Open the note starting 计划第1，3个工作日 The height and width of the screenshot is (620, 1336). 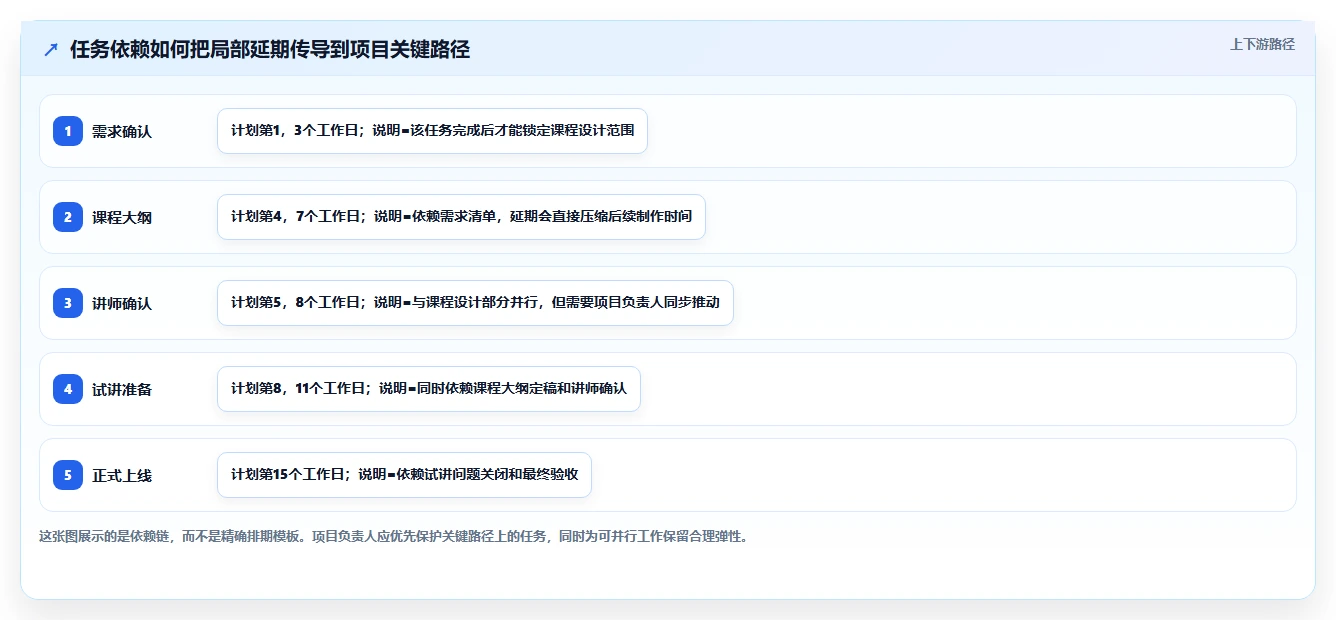(432, 131)
